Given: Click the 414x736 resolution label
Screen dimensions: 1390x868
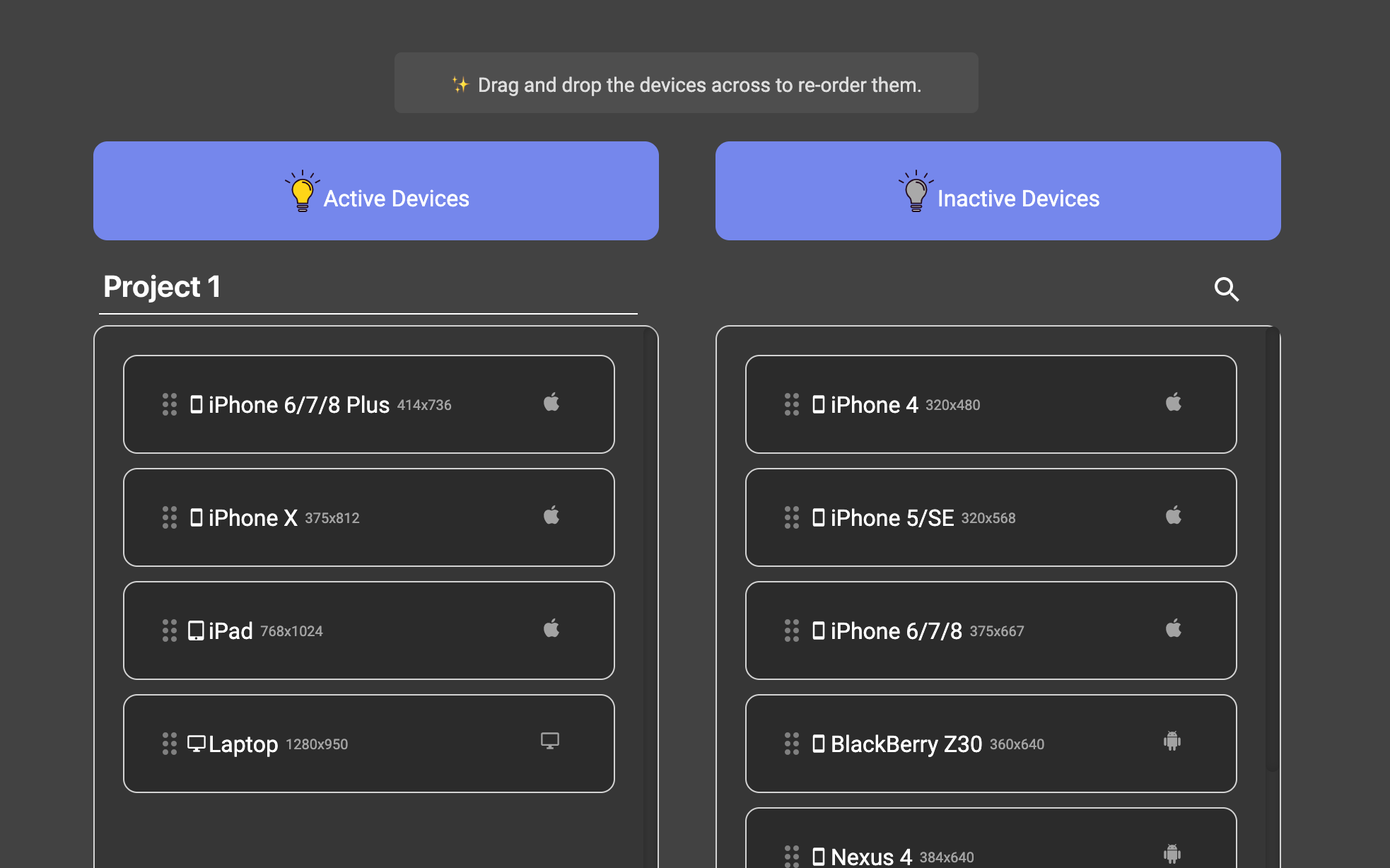Looking at the screenshot, I should [x=424, y=405].
